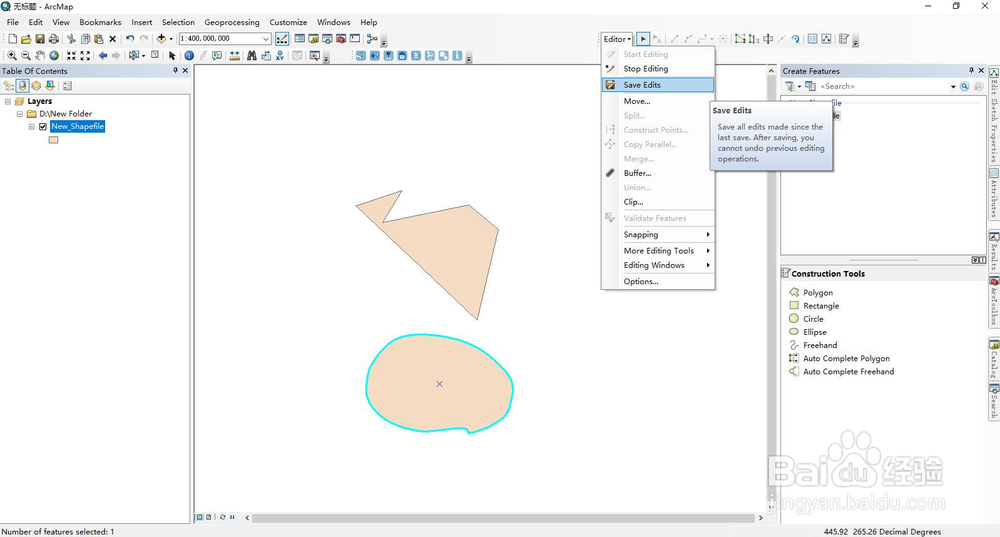Click New_Shapefile symbol color swatch
The height and width of the screenshot is (537, 1000).
click(x=54, y=140)
